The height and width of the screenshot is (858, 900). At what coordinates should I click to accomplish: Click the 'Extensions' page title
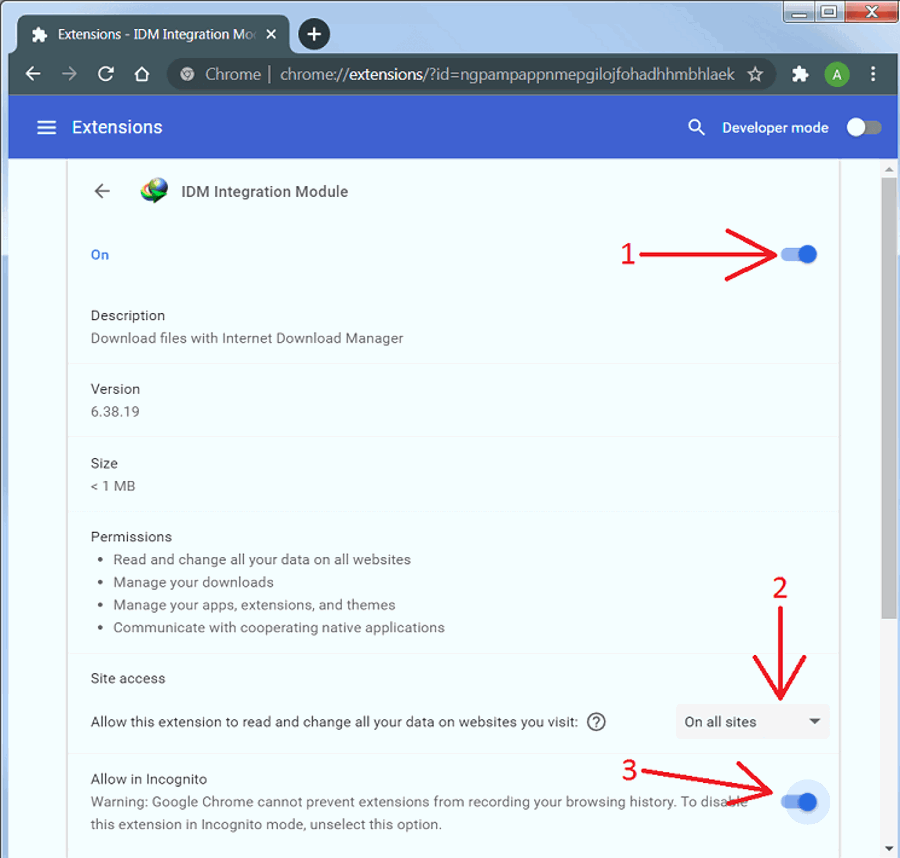[117, 127]
